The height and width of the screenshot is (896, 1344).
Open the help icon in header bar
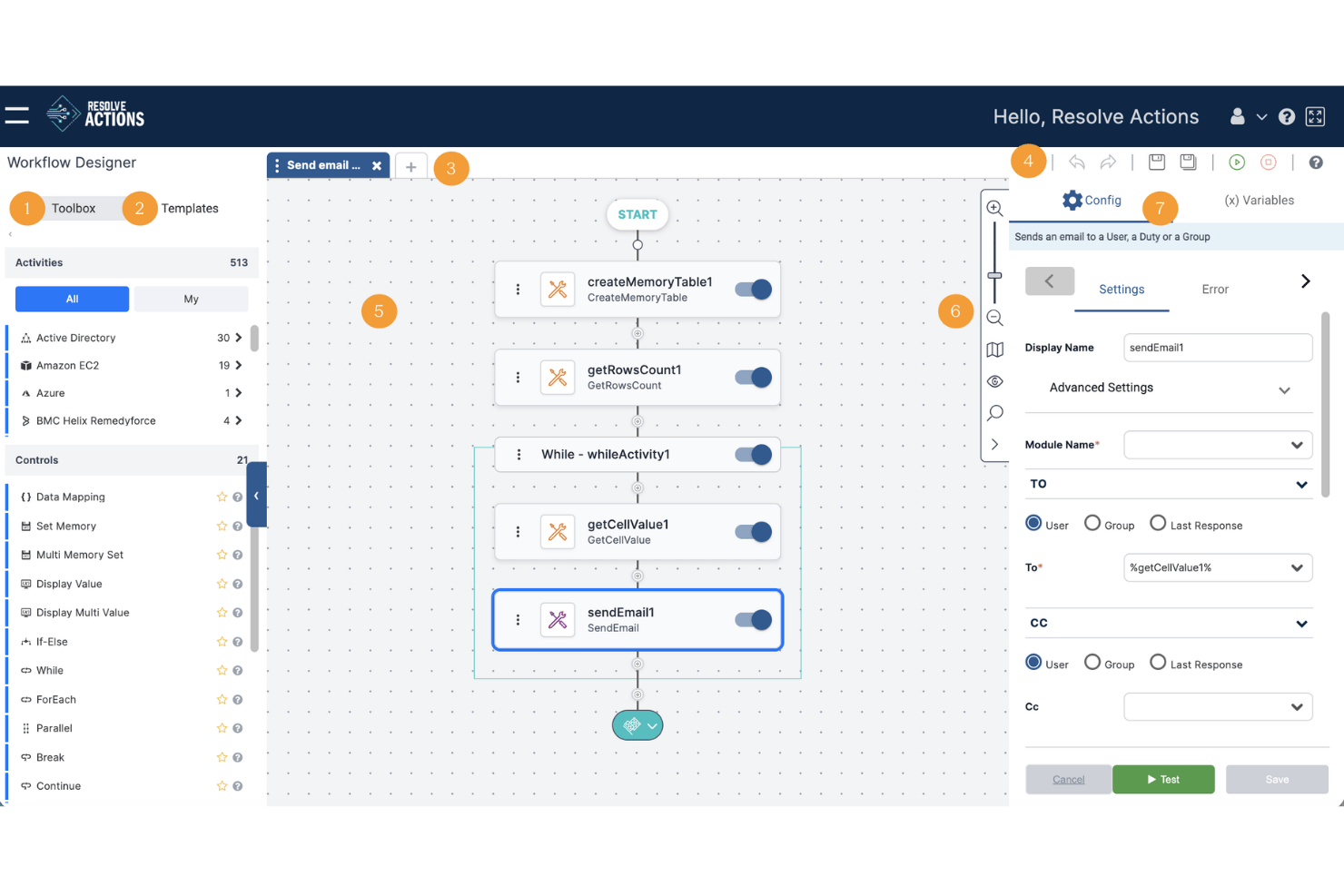[x=1286, y=116]
